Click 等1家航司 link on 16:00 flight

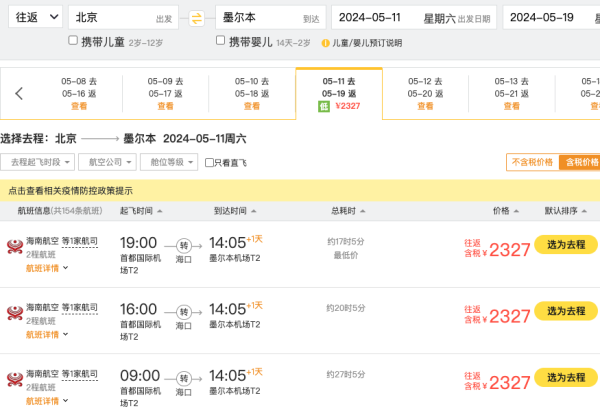[80, 308]
